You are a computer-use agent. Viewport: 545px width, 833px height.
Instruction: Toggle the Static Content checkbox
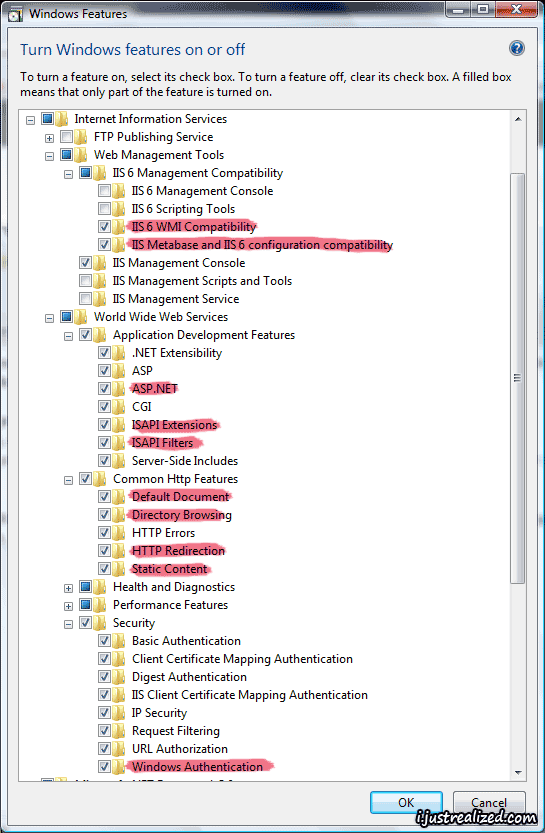105,568
